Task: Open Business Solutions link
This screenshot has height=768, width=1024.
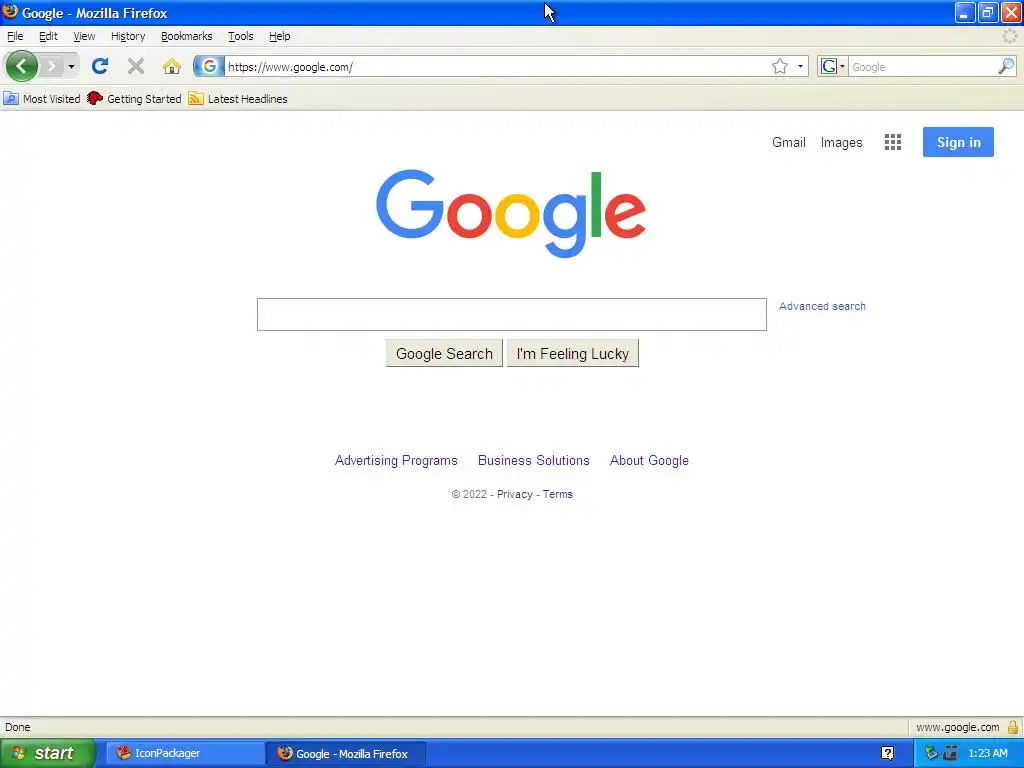Action: [x=534, y=460]
